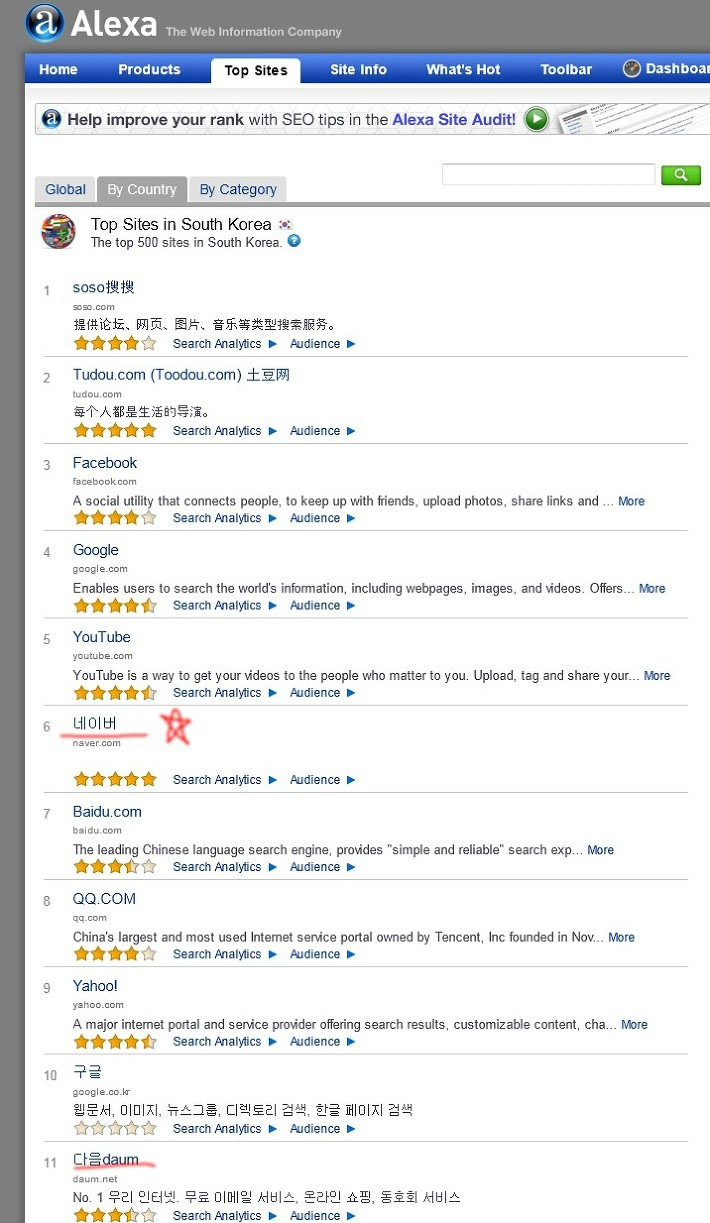Expand More on Baidu.com description
Screen dimensions: 710x1223
point(601,850)
